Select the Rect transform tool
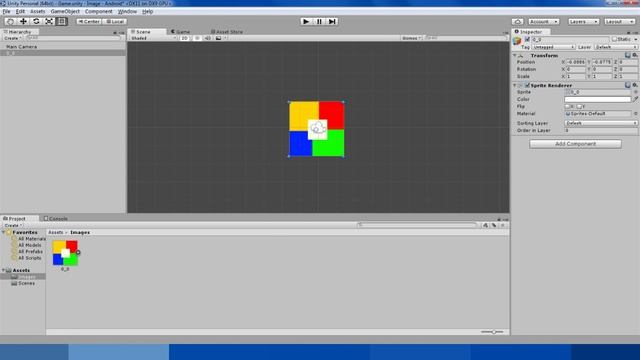Viewport: 640px width, 360px height. (x=62, y=21)
